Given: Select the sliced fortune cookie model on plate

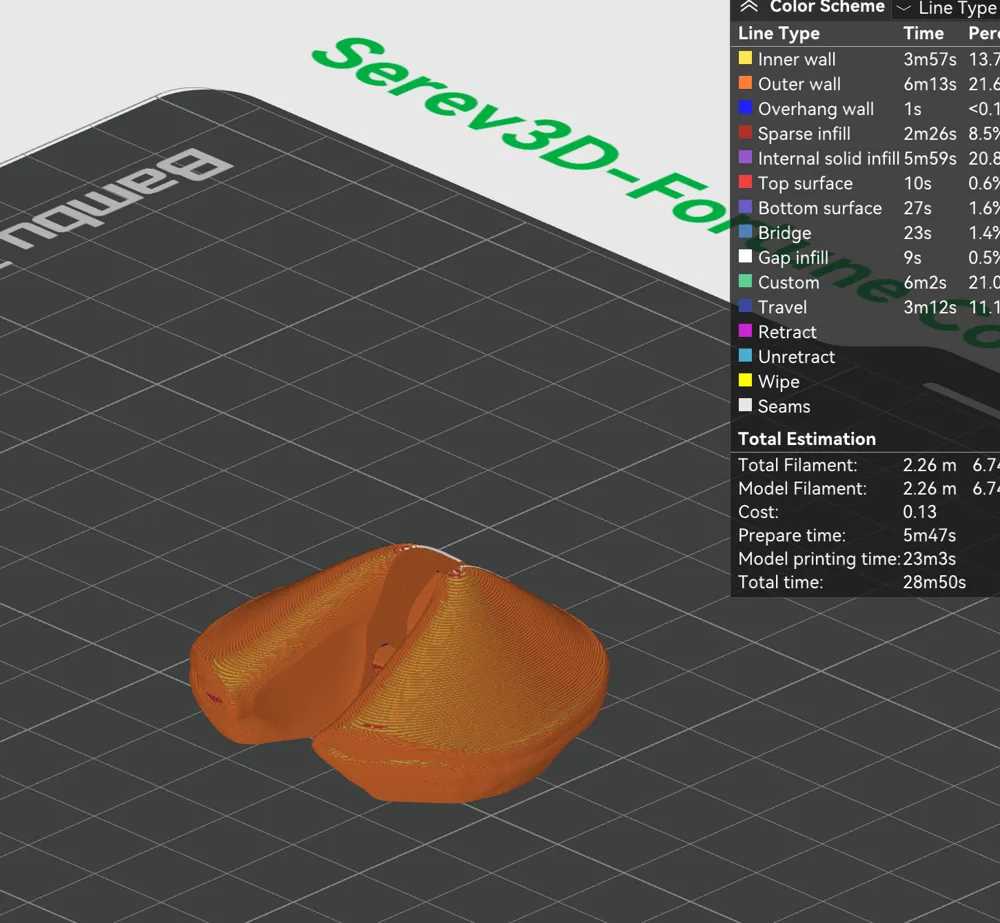Looking at the screenshot, I should [399, 676].
